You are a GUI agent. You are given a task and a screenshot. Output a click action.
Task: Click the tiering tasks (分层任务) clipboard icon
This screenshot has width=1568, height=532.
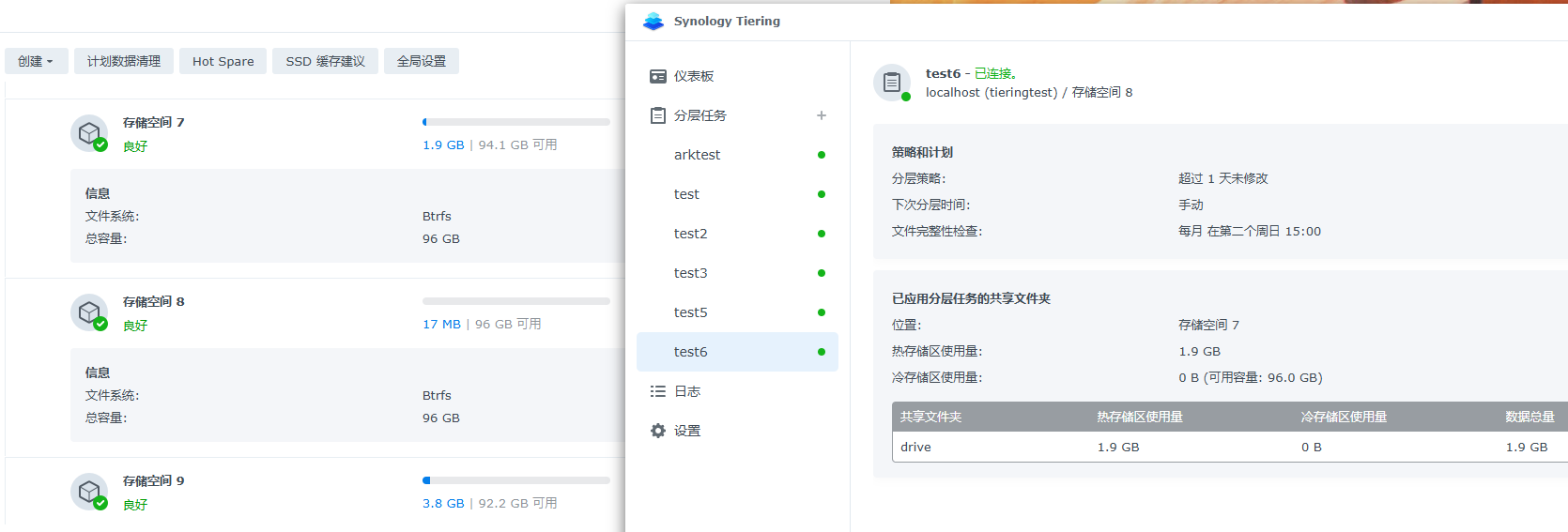point(658,115)
